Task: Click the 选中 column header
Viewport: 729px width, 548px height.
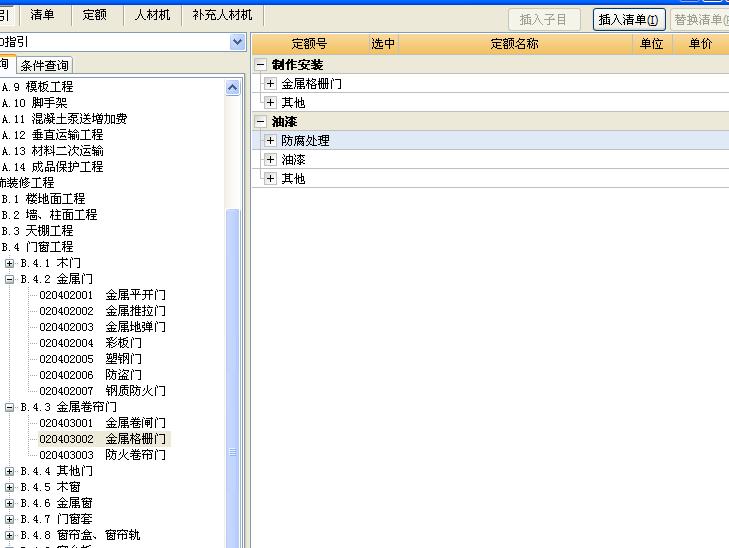Action: tap(383, 44)
